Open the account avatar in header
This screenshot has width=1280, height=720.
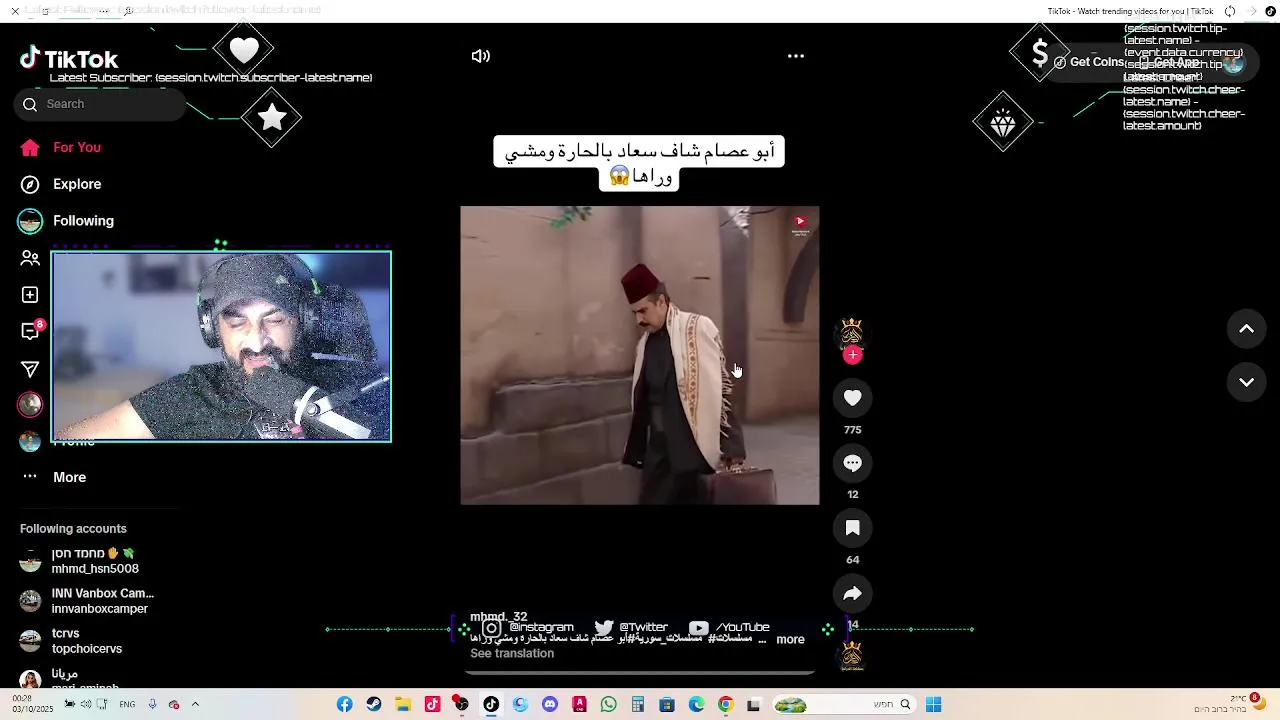point(1233,62)
